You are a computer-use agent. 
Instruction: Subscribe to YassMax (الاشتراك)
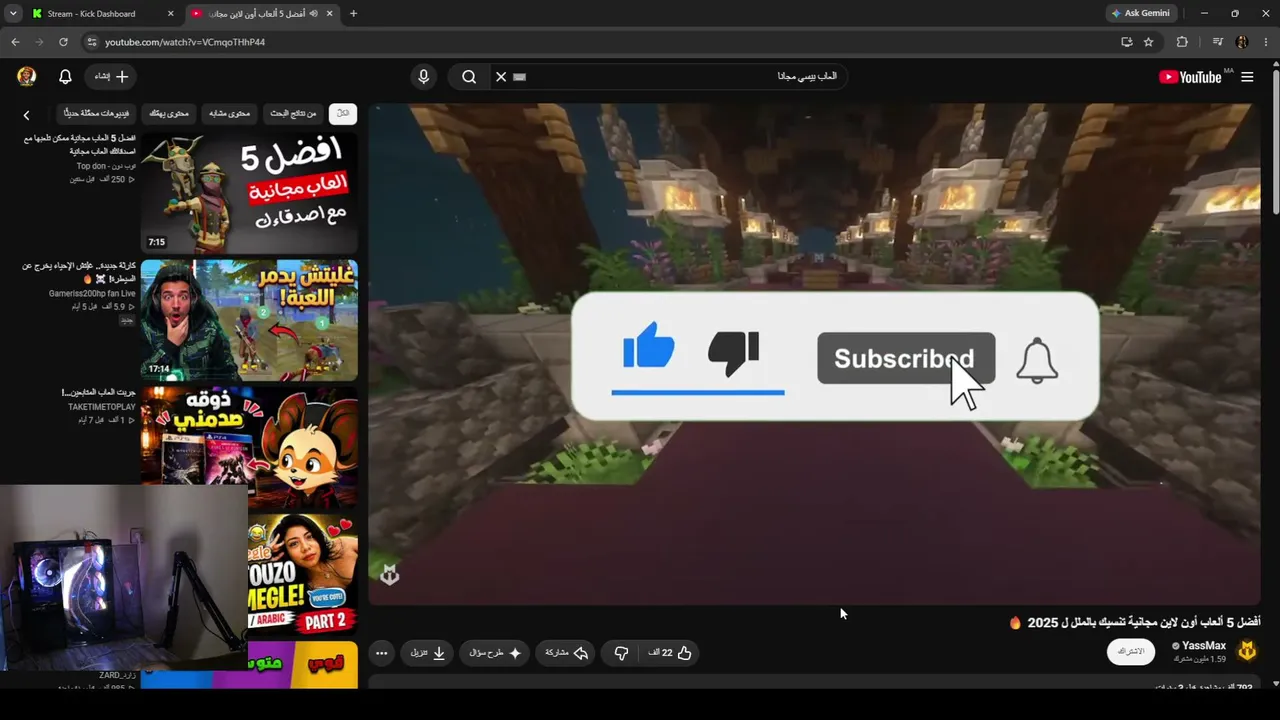tap(1131, 652)
